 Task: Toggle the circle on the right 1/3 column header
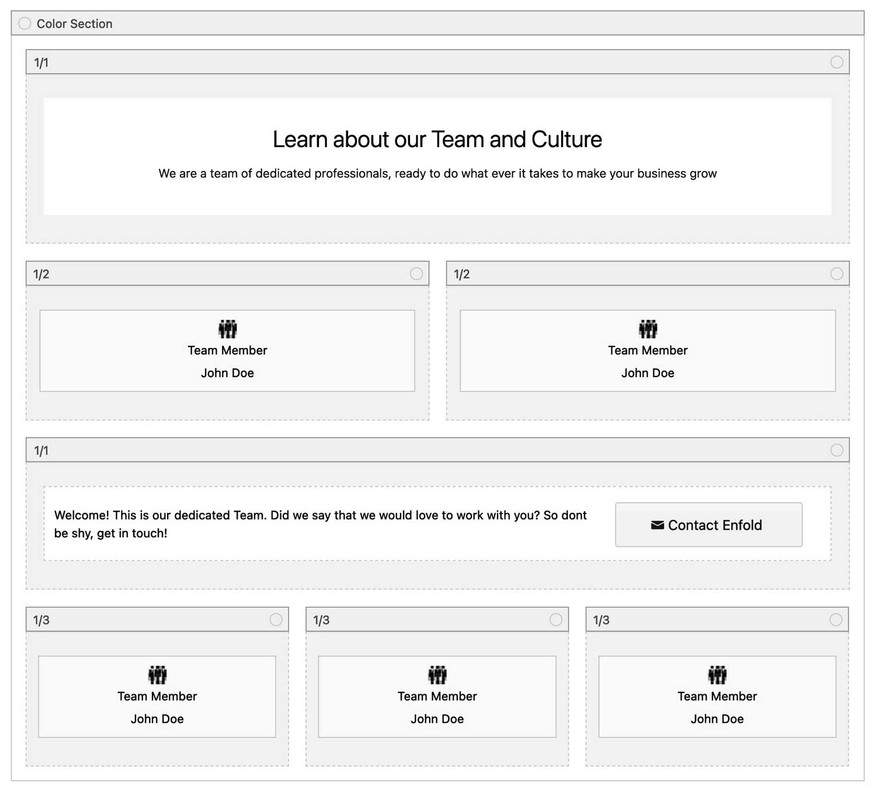click(836, 620)
